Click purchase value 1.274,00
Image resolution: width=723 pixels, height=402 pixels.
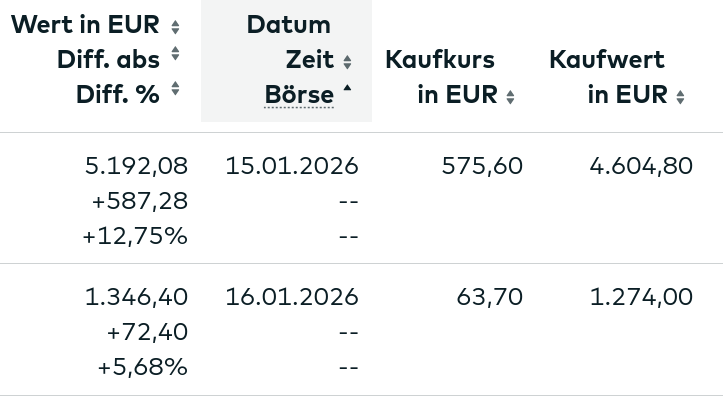click(641, 297)
